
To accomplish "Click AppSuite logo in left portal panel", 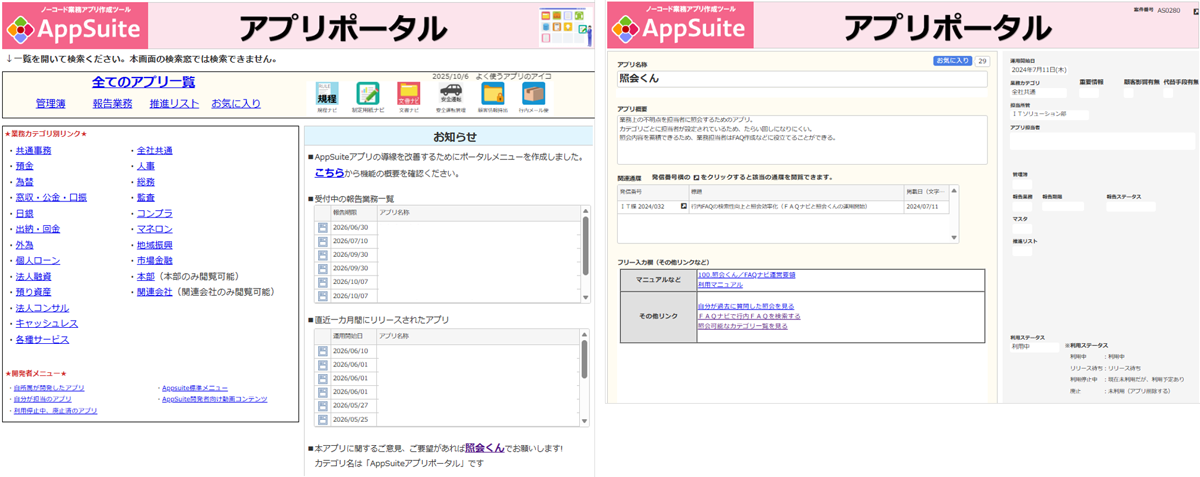I will 76,27.
